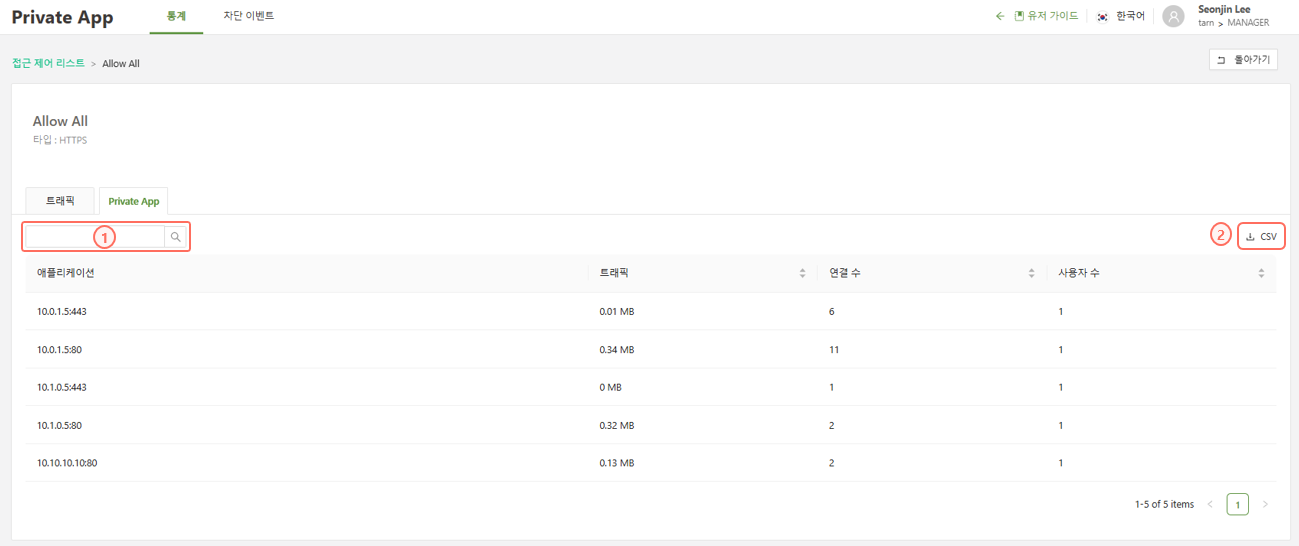The image size is (1299, 546).
Task: Select the Private App tab
Action: pos(134,201)
